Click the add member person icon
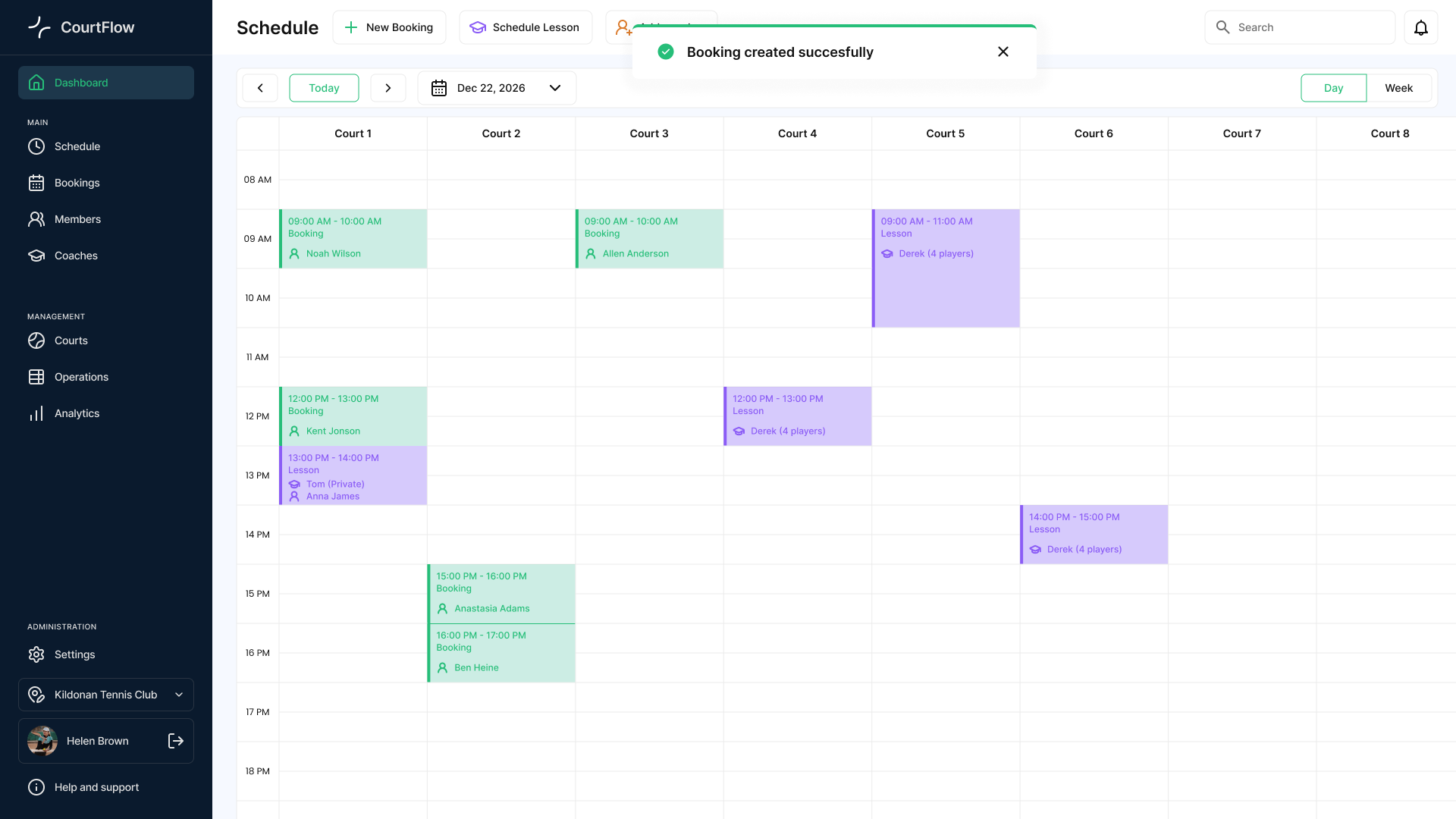Viewport: 1456px width, 819px height. (623, 27)
